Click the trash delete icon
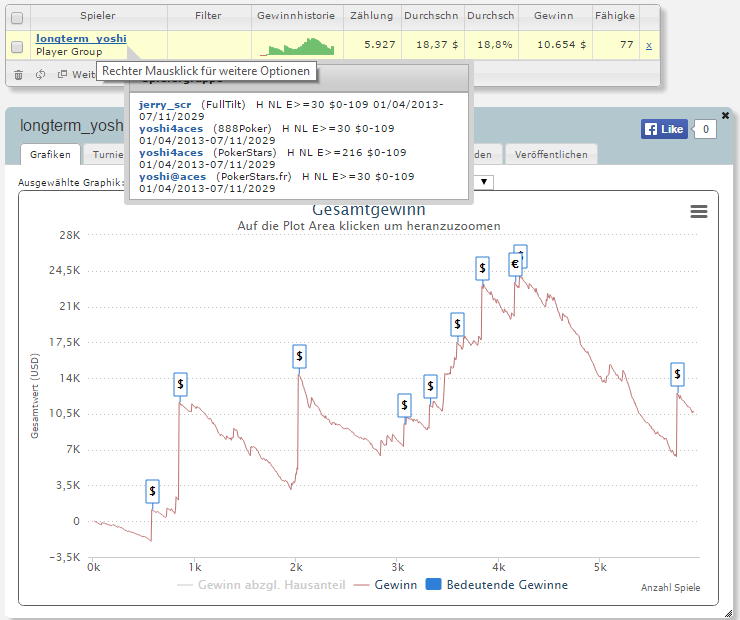This screenshot has height=620, width=740. pos(18,75)
